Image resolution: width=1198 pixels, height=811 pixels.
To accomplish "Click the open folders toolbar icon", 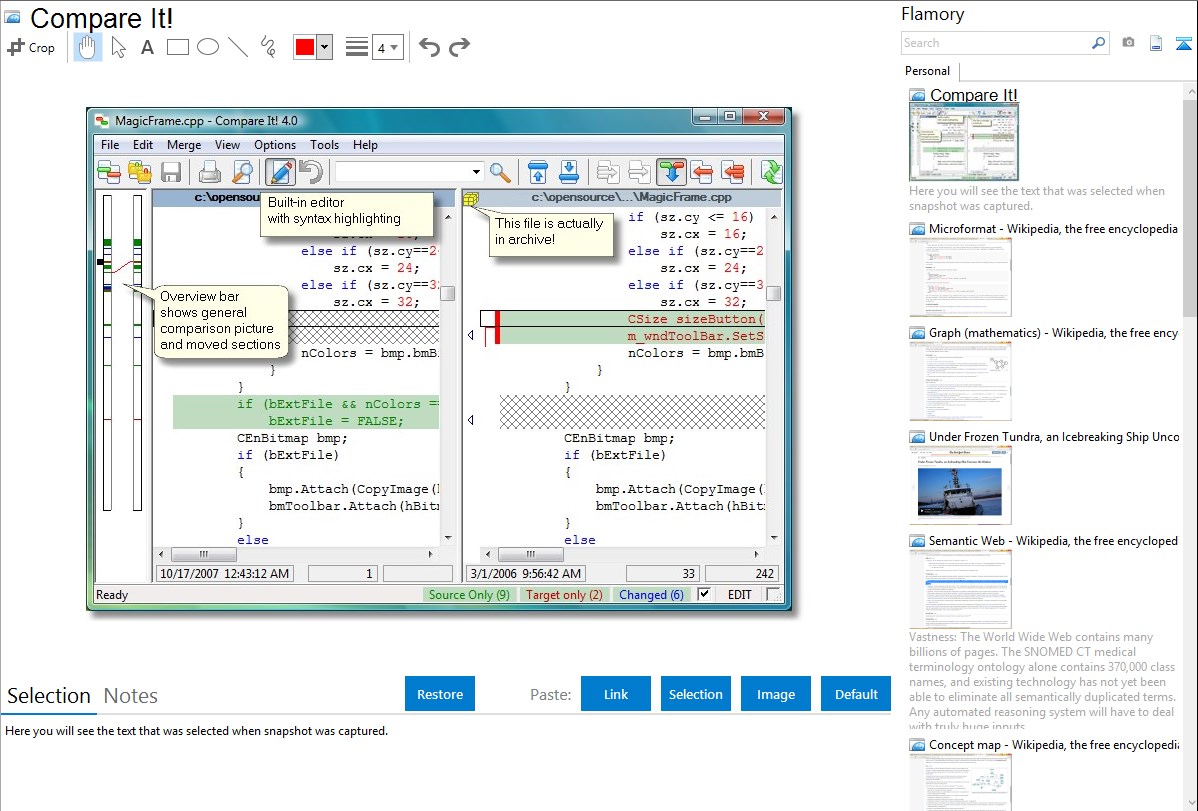I will click(140, 172).
